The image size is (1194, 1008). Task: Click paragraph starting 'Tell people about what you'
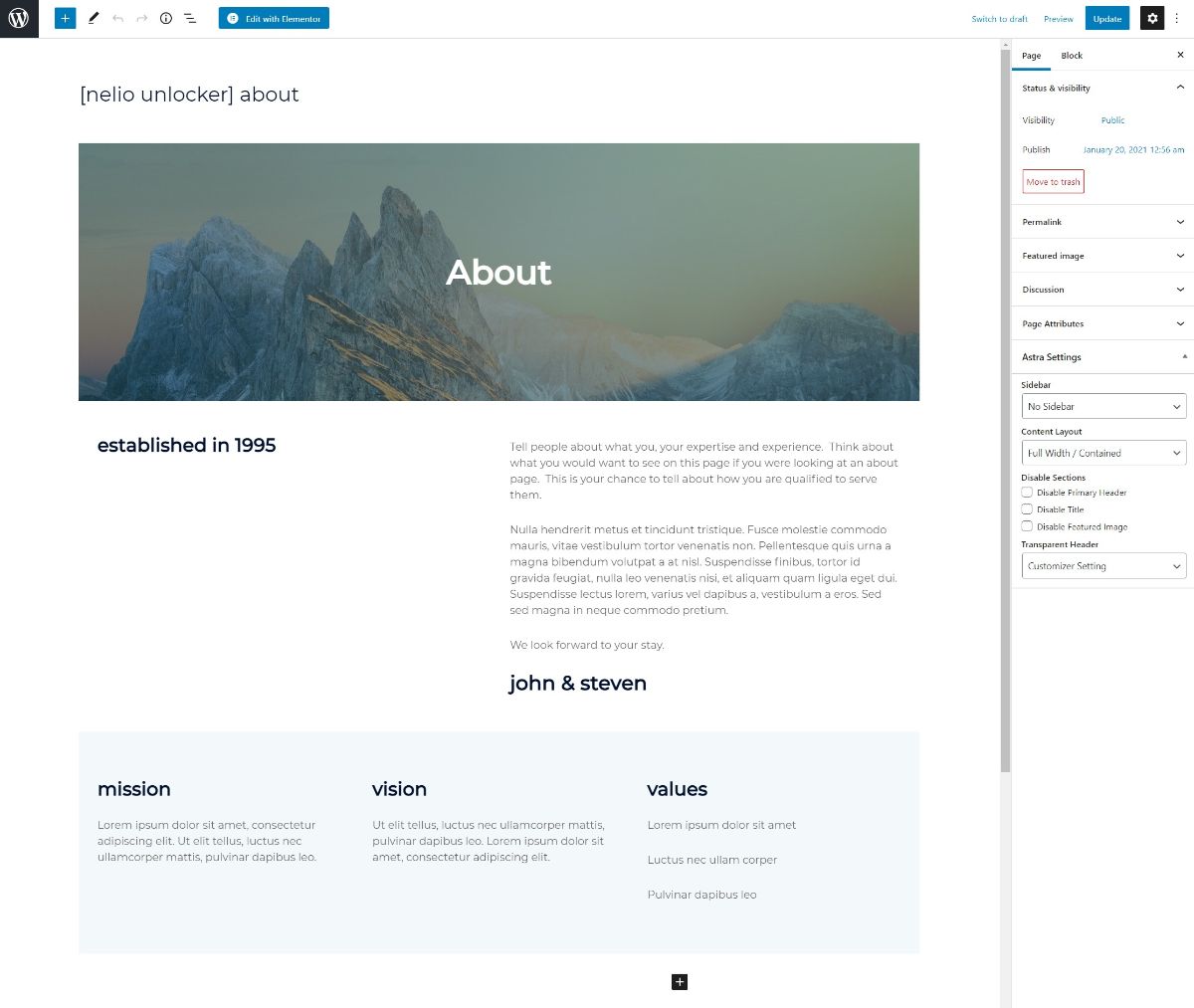704,471
